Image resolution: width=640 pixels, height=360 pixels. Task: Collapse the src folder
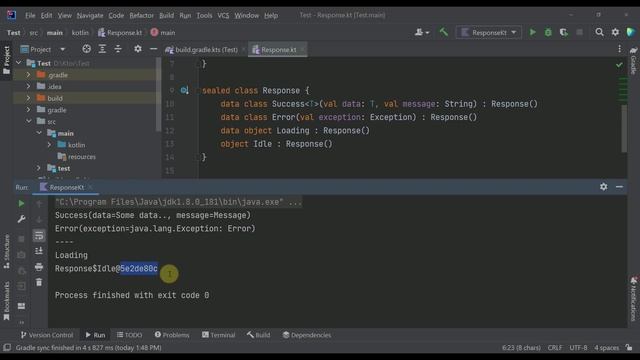click(x=29, y=122)
